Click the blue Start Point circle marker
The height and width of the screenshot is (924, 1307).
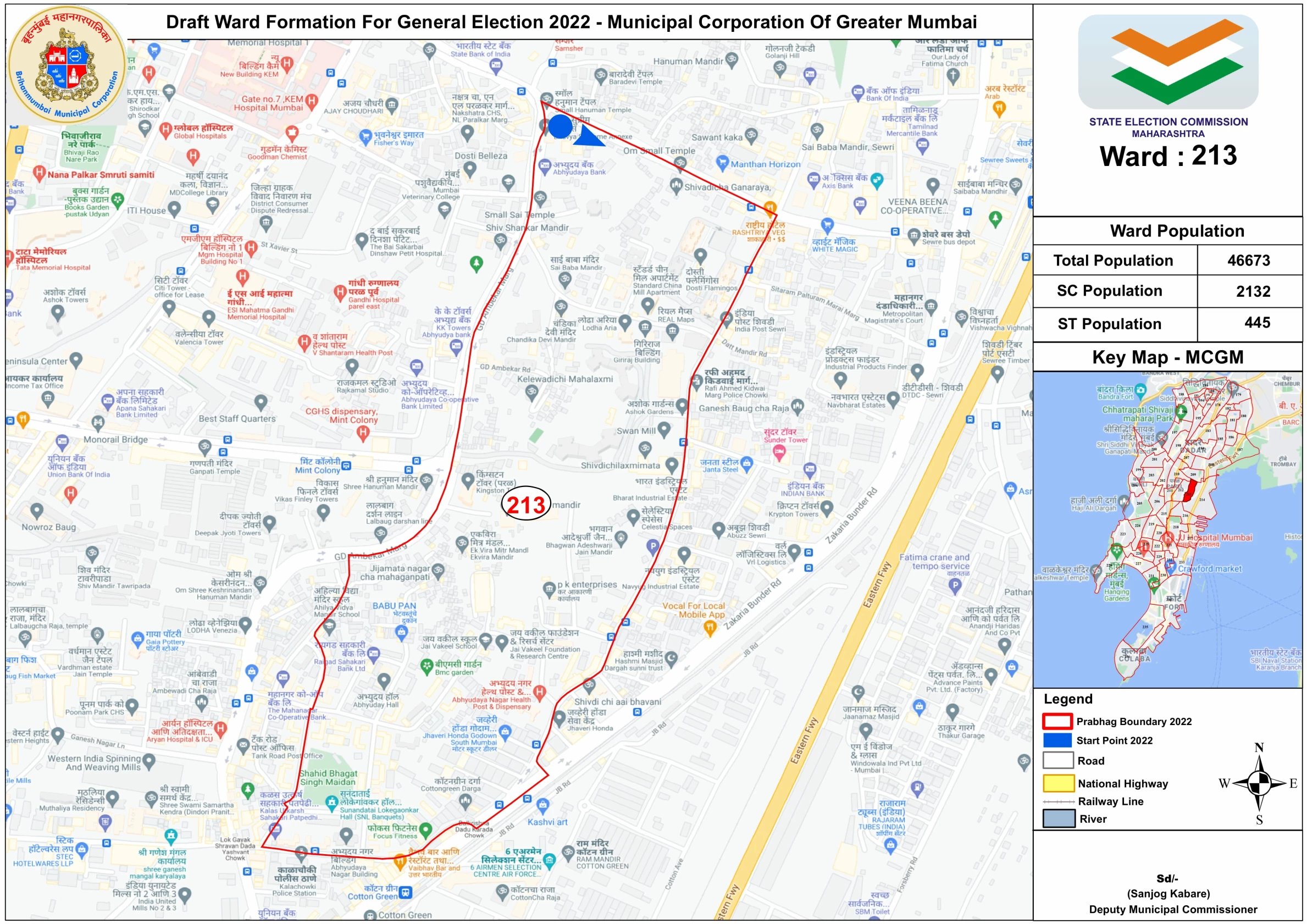(560, 126)
